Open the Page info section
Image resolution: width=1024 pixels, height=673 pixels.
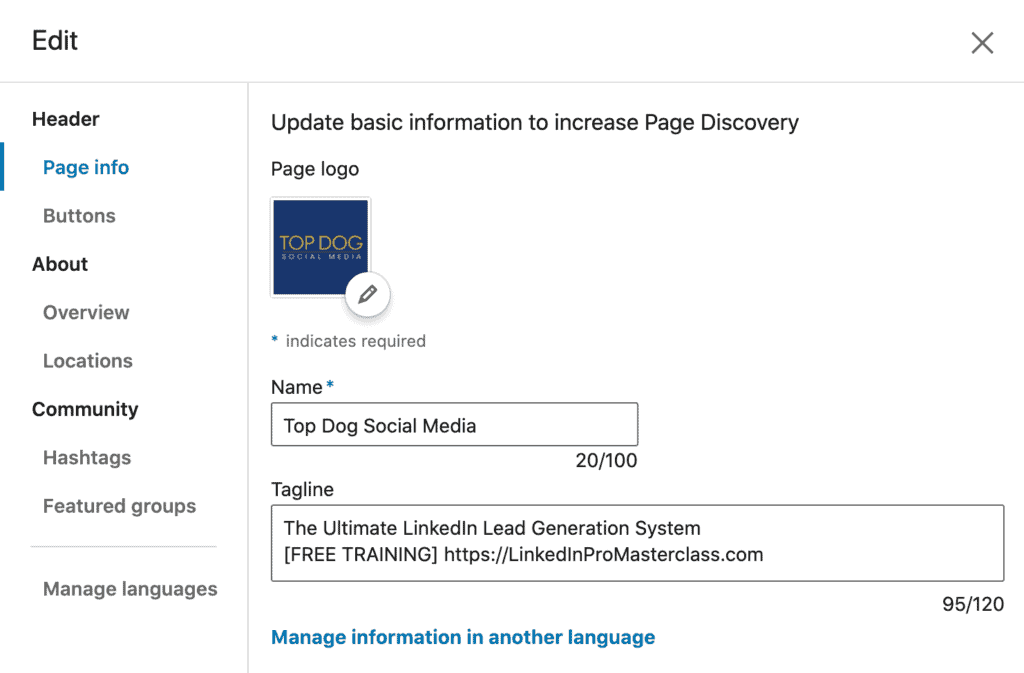point(86,167)
